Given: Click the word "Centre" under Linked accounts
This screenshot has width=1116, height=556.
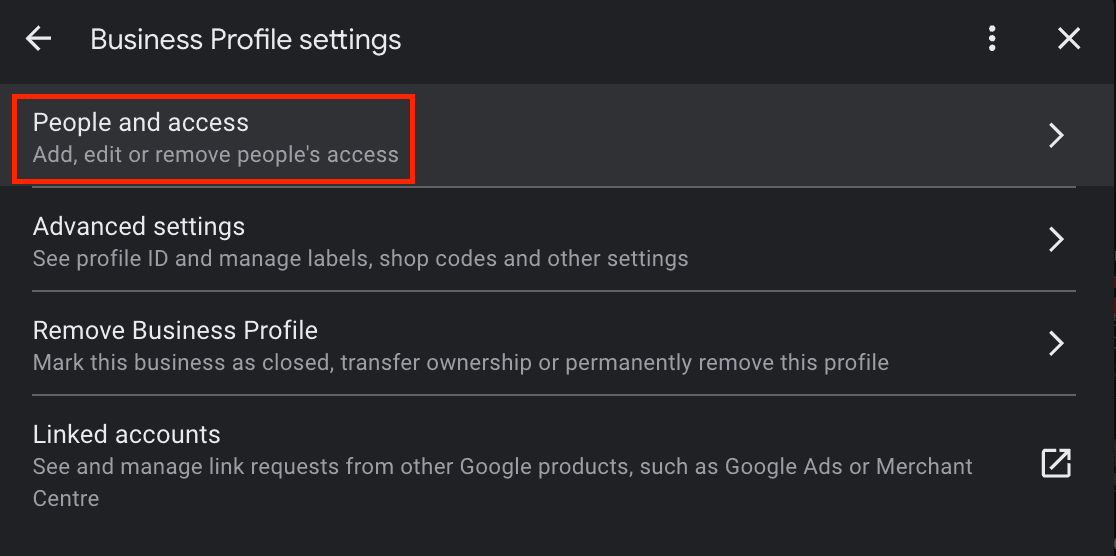Looking at the screenshot, I should [x=66, y=498].
